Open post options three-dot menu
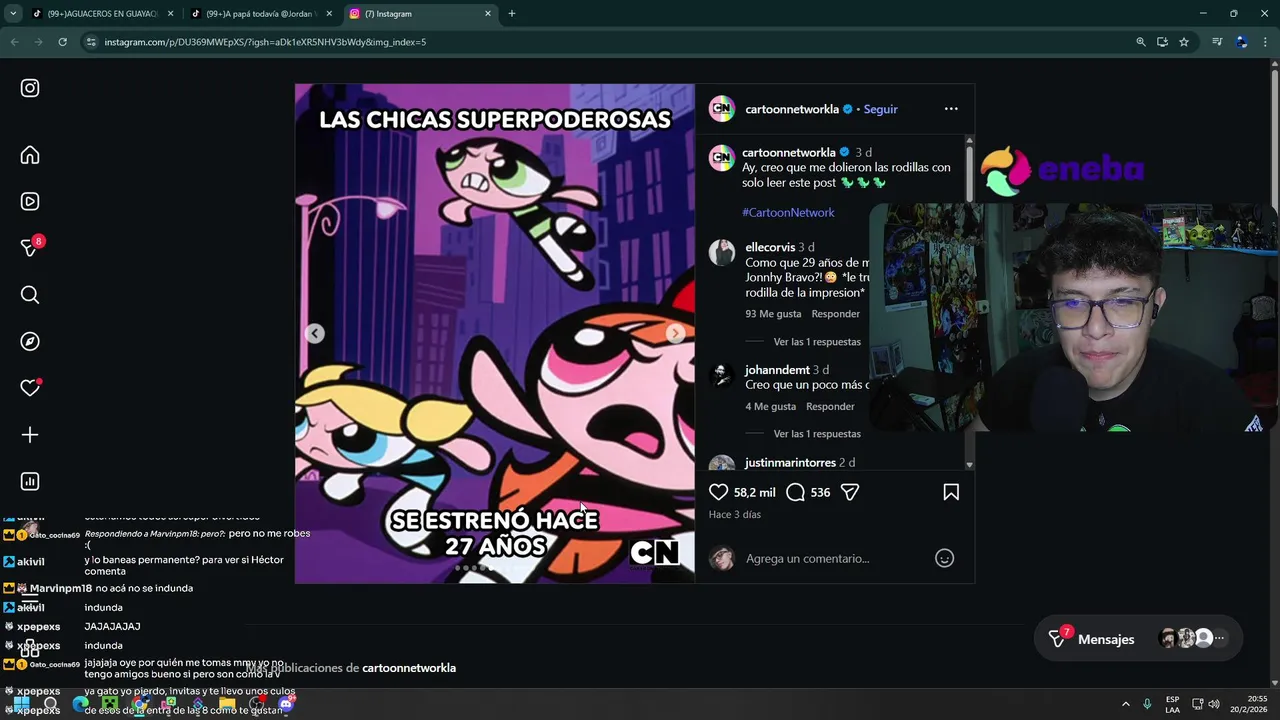 pos(951,109)
